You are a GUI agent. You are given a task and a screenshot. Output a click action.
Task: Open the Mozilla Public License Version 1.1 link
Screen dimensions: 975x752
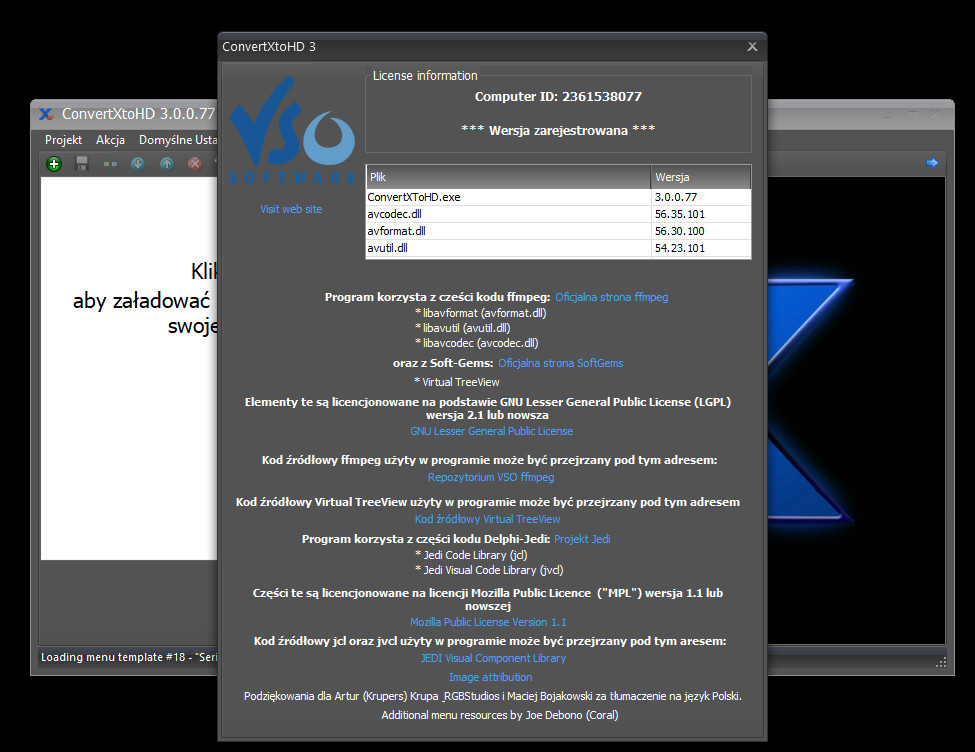tap(488, 622)
